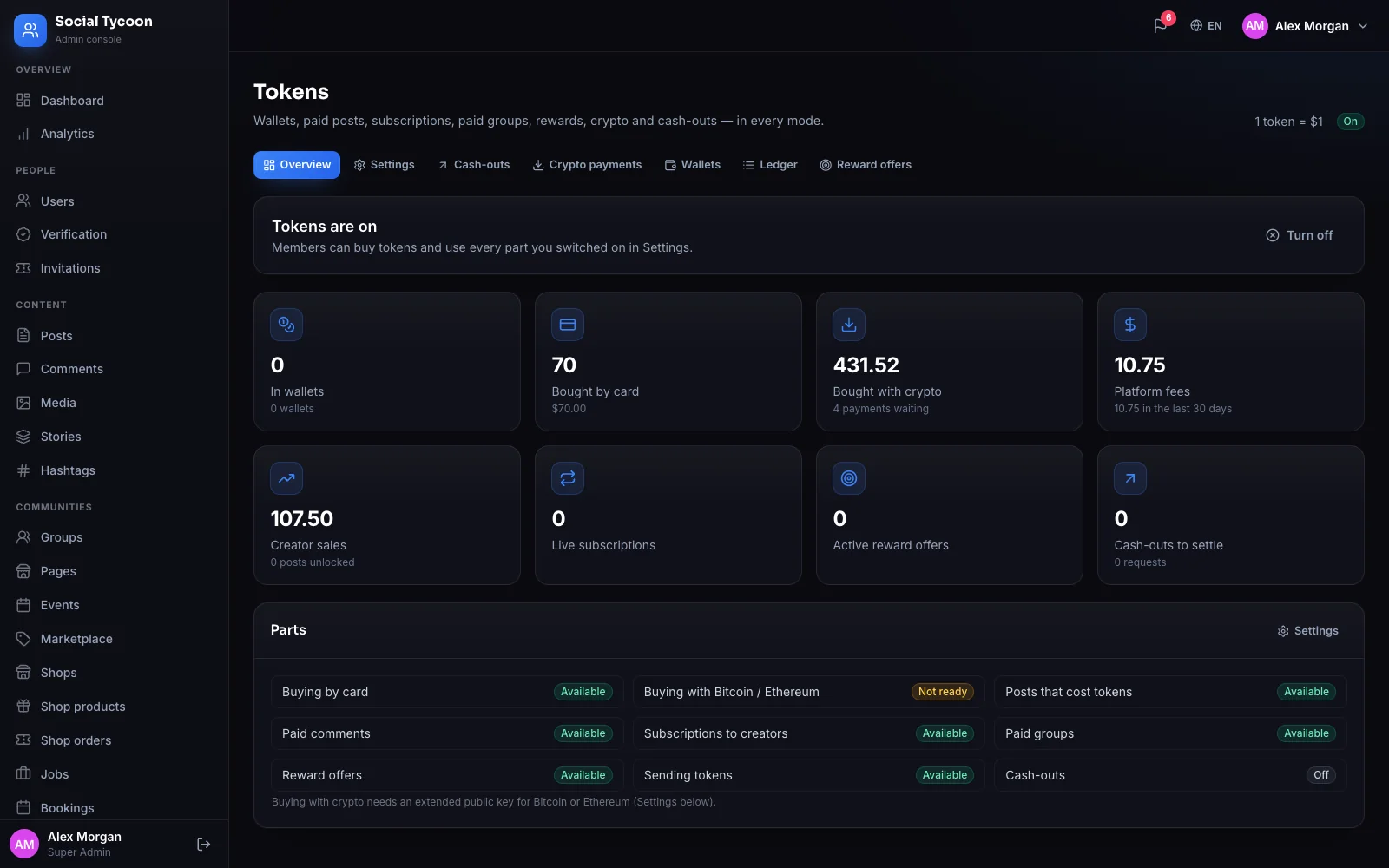Turn off tokens with Turn off button
Viewport: 1389px width, 868px height.
tap(1300, 235)
